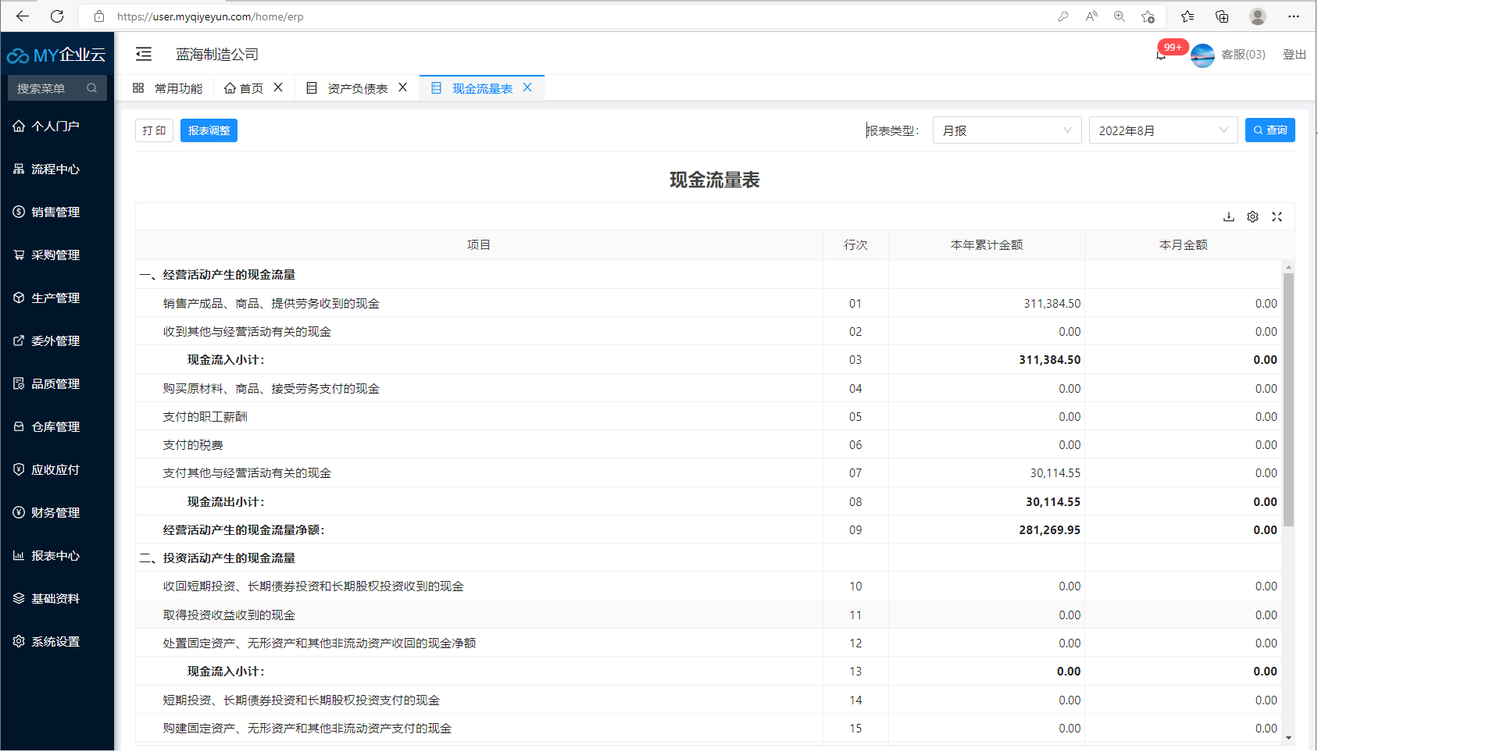This screenshot has height=752, width=1500.
Task: Close the 资产负债表 tab
Action: click(403, 88)
